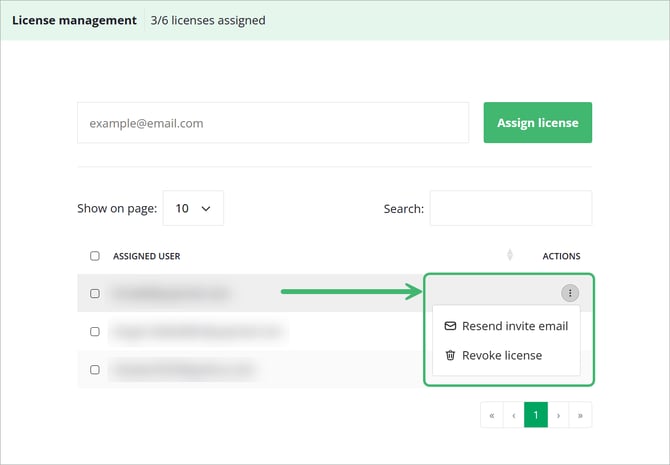
Task: Click the sort arrows icon in table header
Action: tap(510, 256)
